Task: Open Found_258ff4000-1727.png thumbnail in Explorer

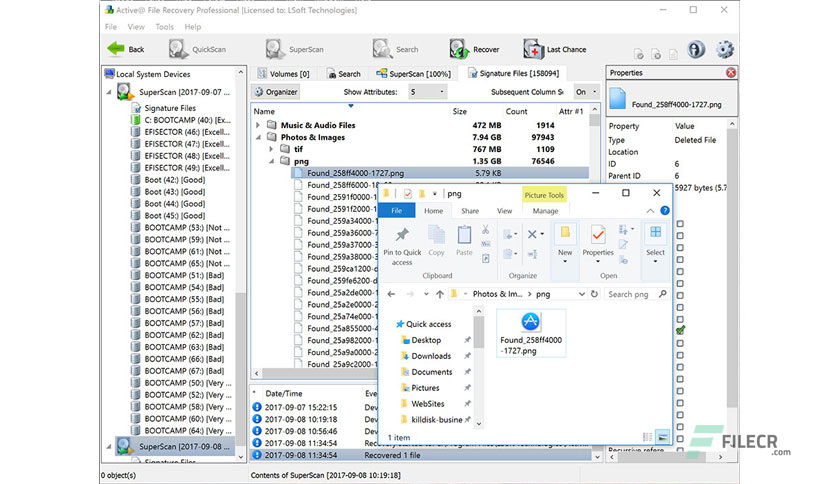Action: [530, 334]
